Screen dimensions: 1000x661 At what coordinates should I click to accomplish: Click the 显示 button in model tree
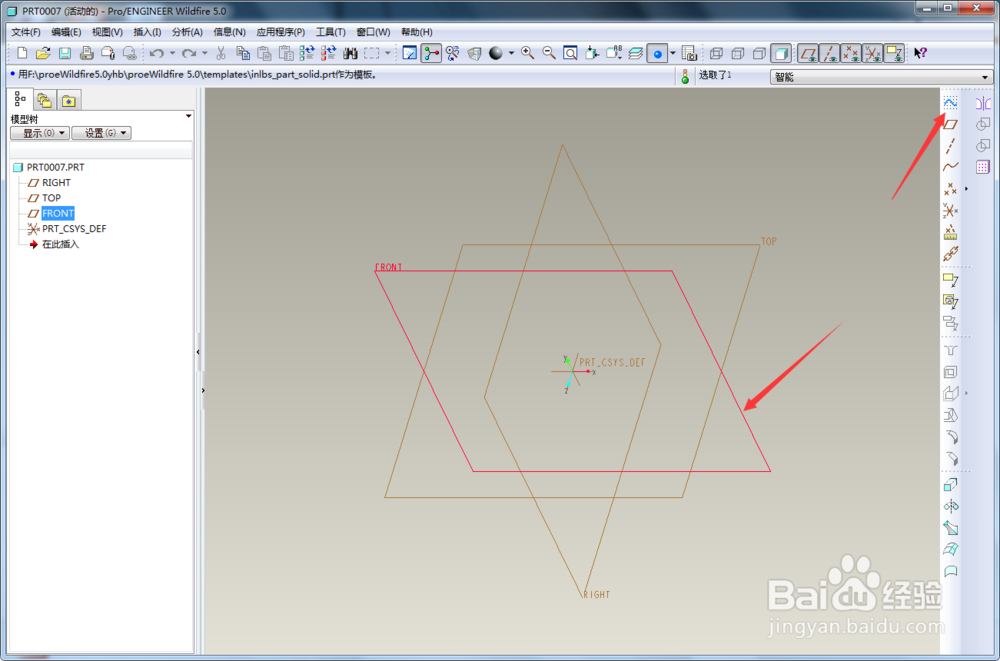[x=40, y=133]
